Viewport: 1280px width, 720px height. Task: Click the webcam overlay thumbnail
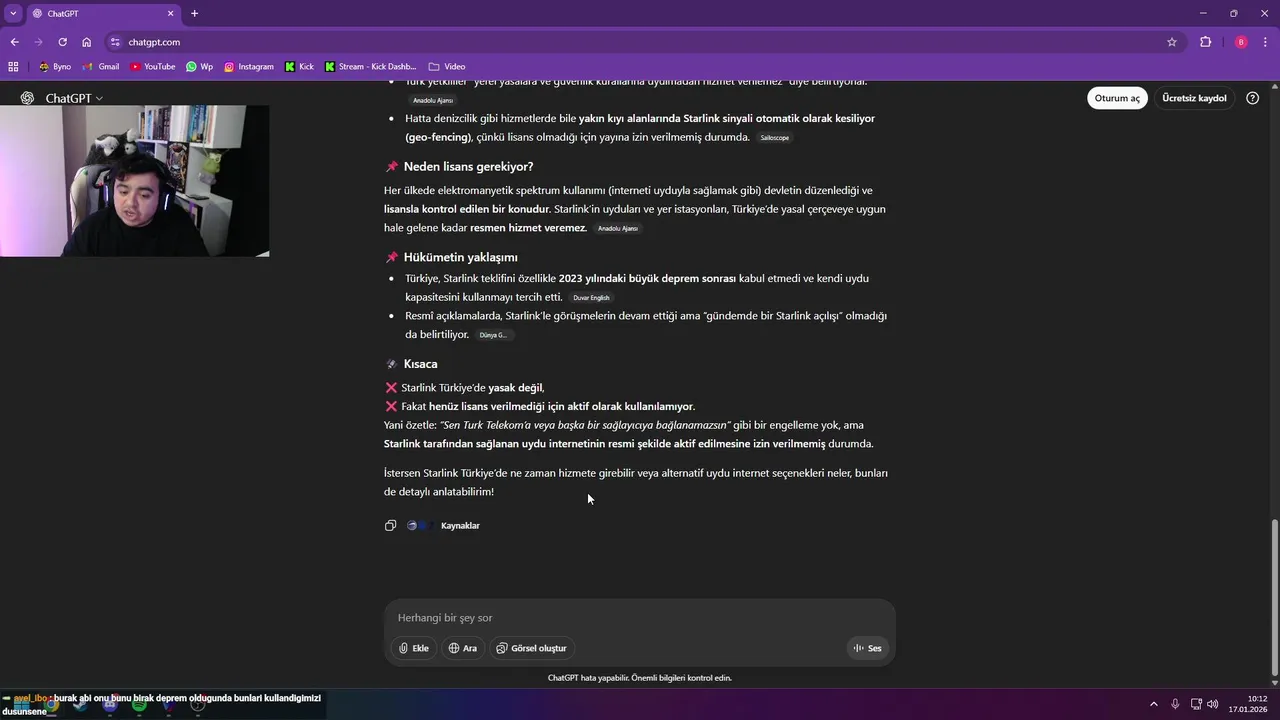[x=135, y=181]
